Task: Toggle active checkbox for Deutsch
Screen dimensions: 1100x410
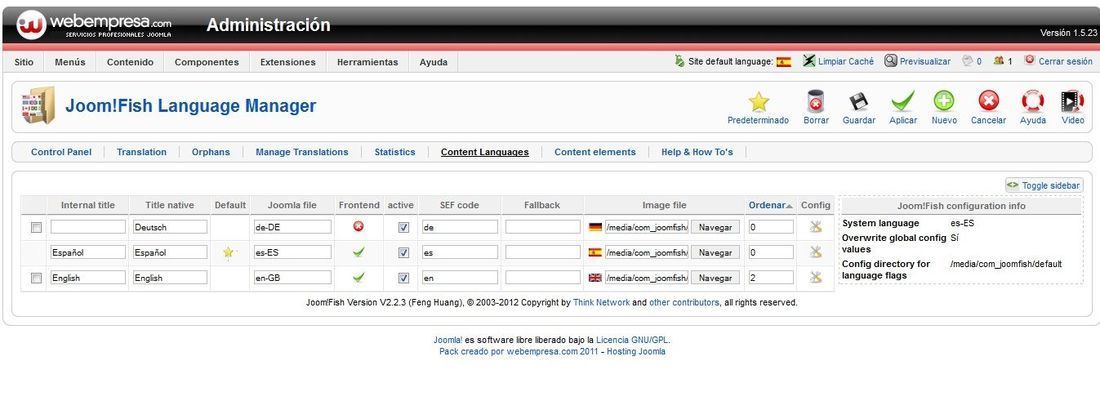Action: [x=403, y=227]
